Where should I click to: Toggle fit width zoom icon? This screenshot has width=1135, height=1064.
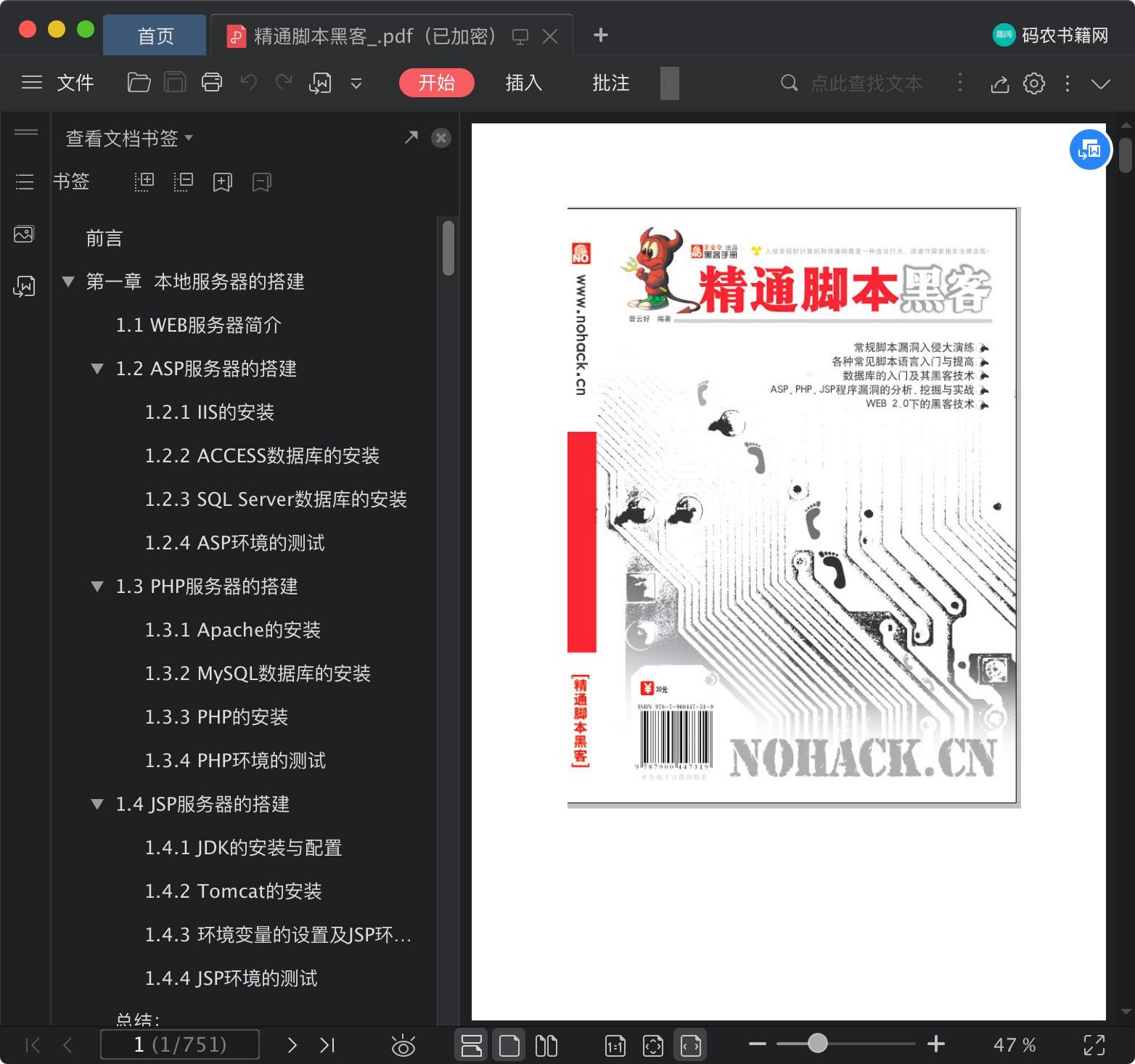[691, 1045]
